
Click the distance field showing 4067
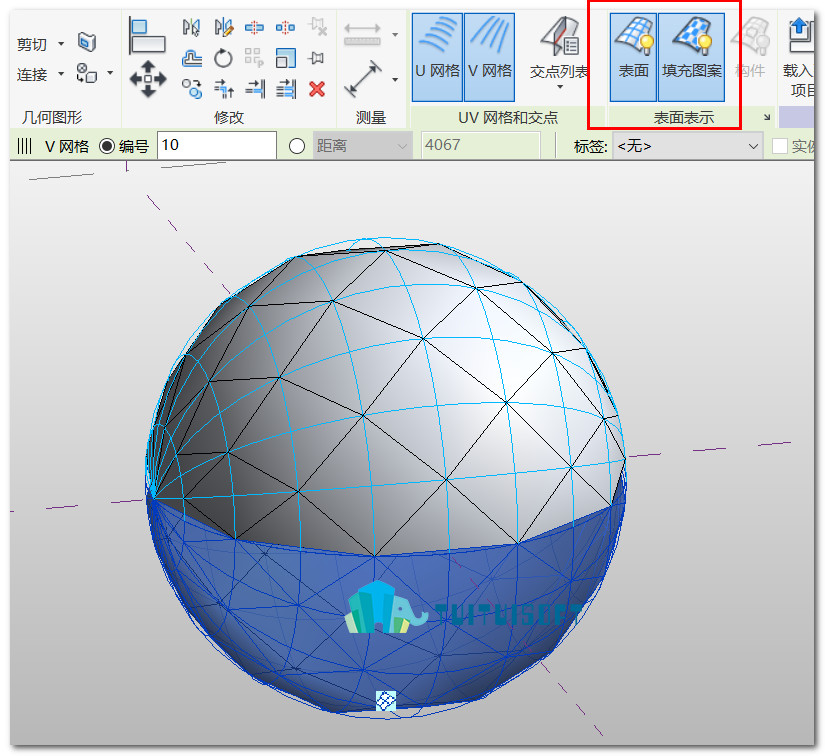click(481, 145)
